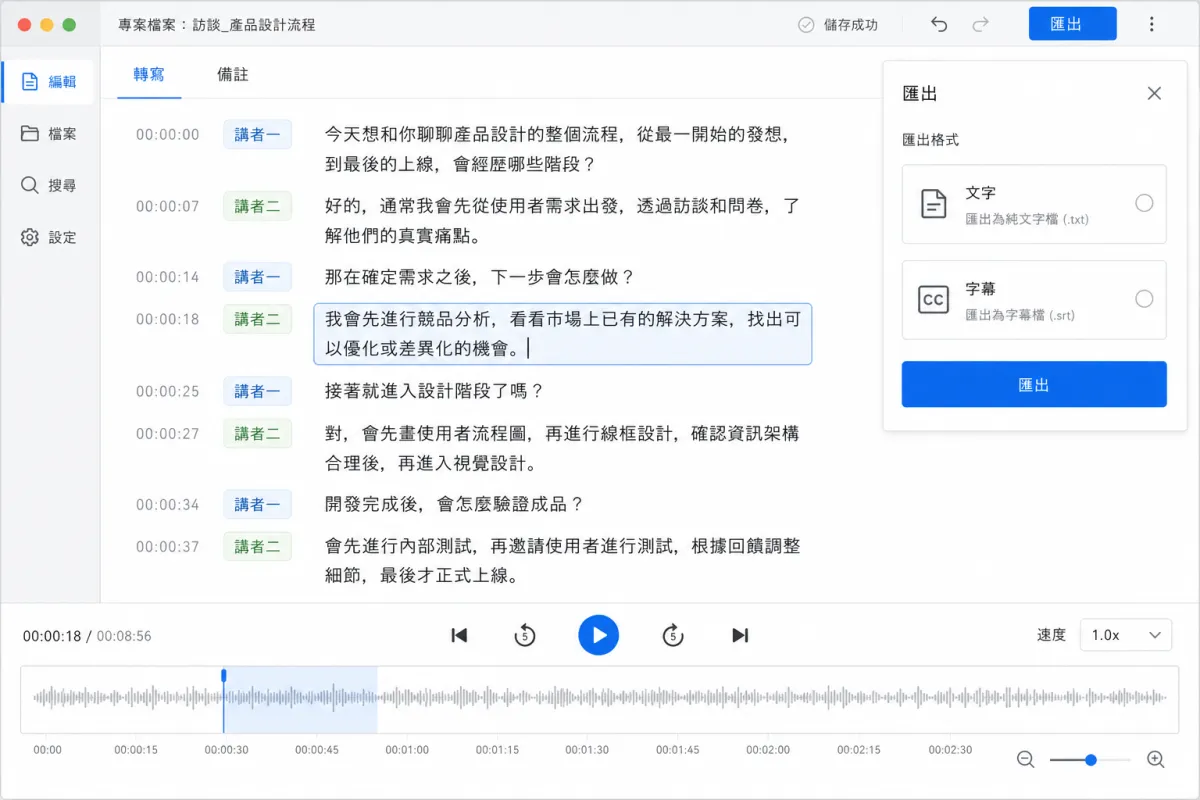Switch to the 轉寫 tab
This screenshot has height=800, width=1200.
[149, 75]
